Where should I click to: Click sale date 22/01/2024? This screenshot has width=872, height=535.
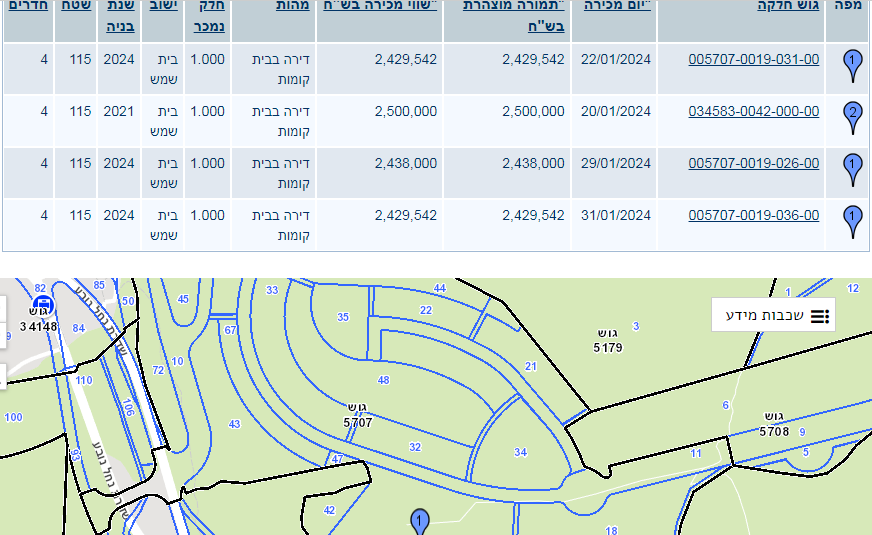(616, 59)
